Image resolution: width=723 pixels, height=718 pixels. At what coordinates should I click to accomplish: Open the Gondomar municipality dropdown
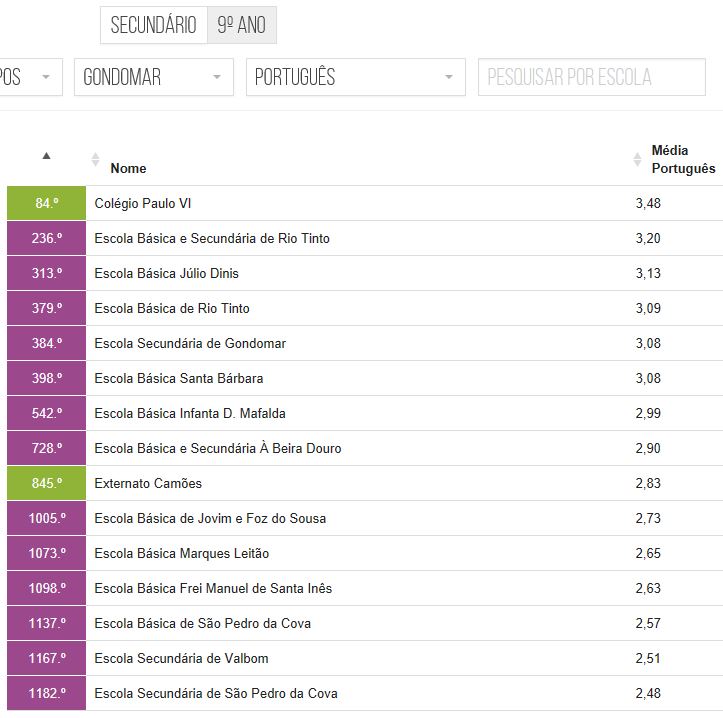(x=154, y=77)
